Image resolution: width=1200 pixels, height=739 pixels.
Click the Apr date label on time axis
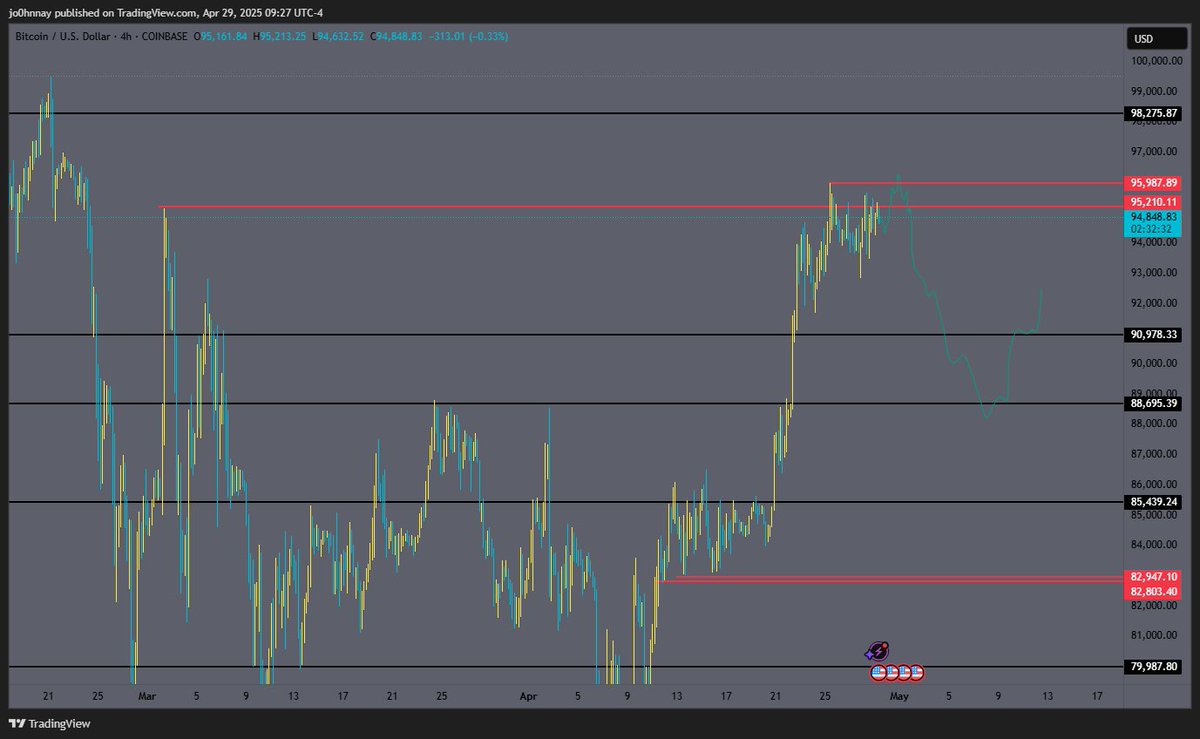530,695
